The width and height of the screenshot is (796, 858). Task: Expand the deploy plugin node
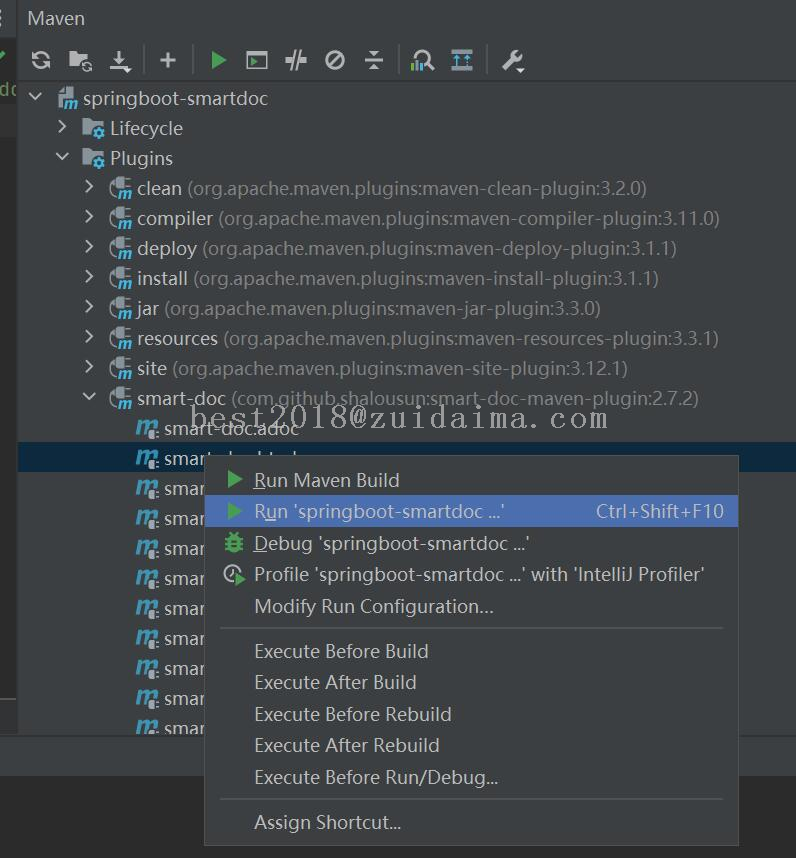pos(89,247)
